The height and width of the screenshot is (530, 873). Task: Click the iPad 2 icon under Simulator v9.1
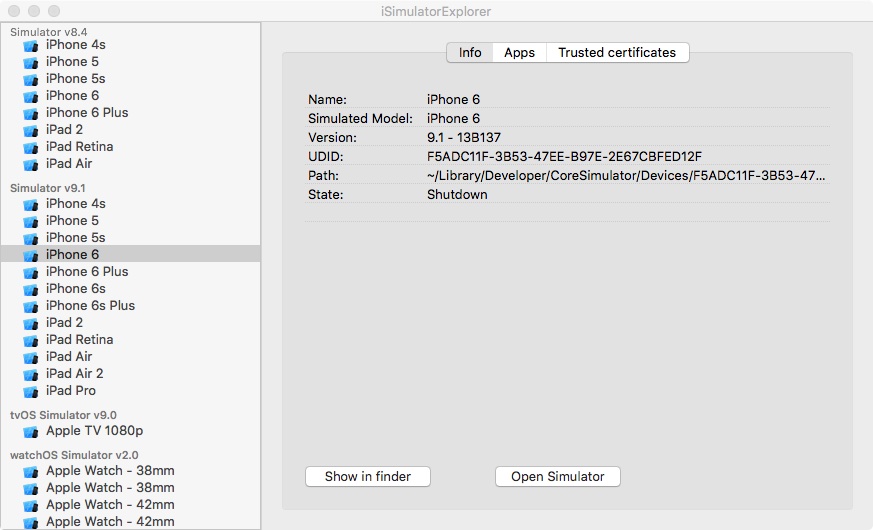coord(31,323)
